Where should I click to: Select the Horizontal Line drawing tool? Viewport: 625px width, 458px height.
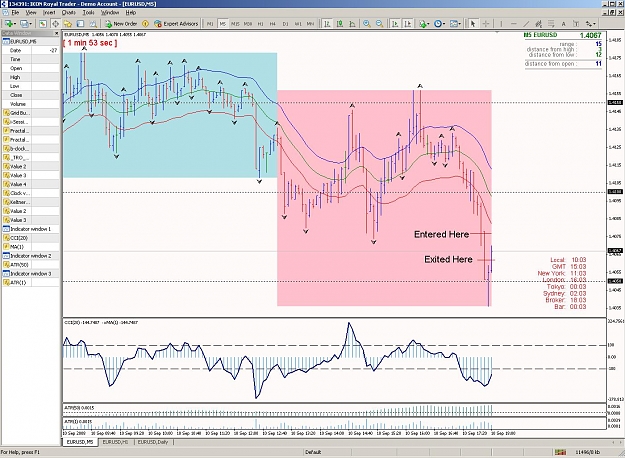tap(513, 24)
